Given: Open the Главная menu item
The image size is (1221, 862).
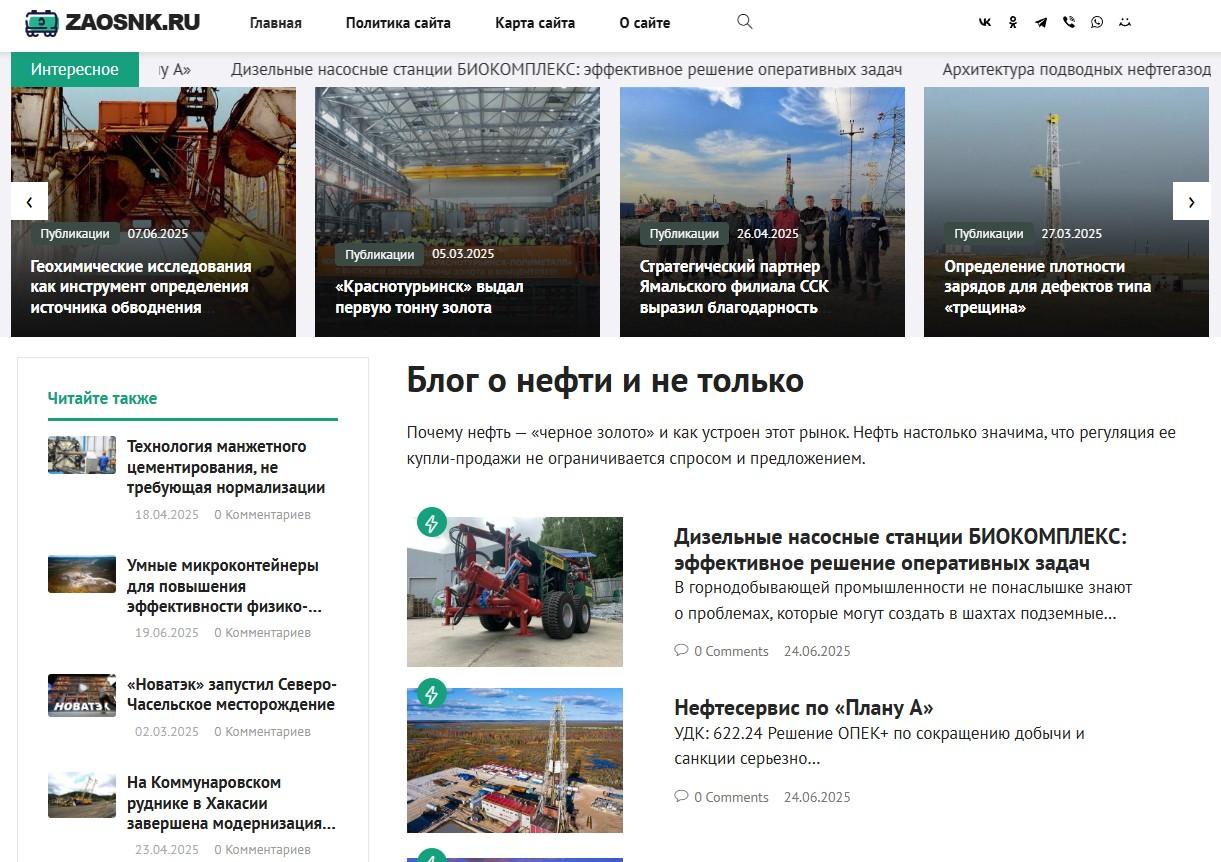Looking at the screenshot, I should (x=276, y=23).
